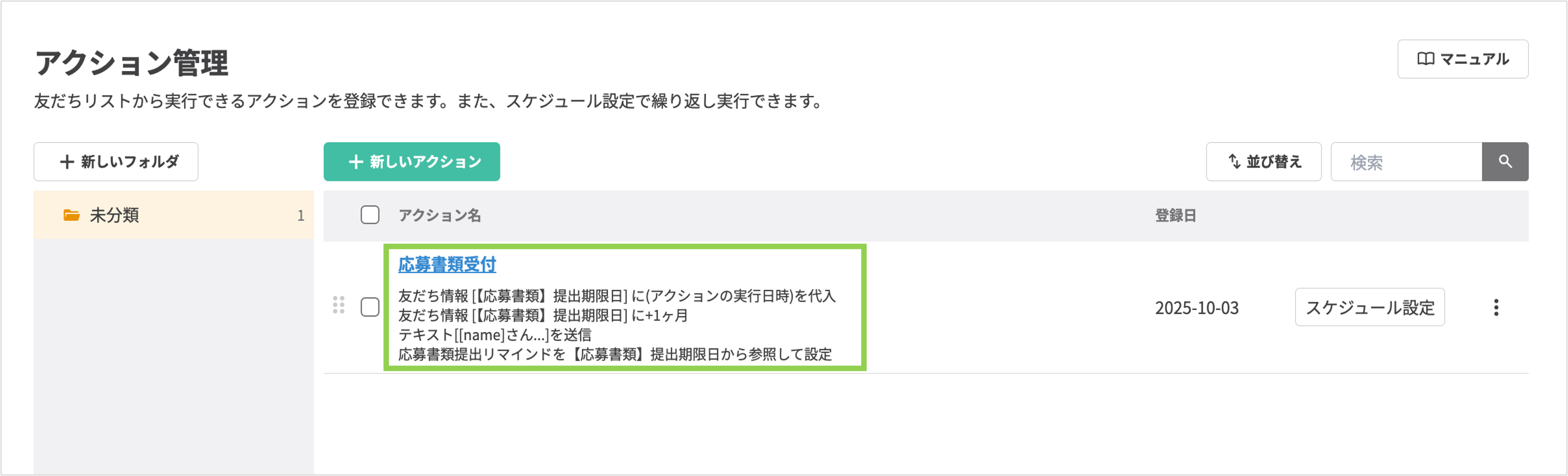Click the アクション名 column header
The height and width of the screenshot is (476, 1568).
pos(439,215)
